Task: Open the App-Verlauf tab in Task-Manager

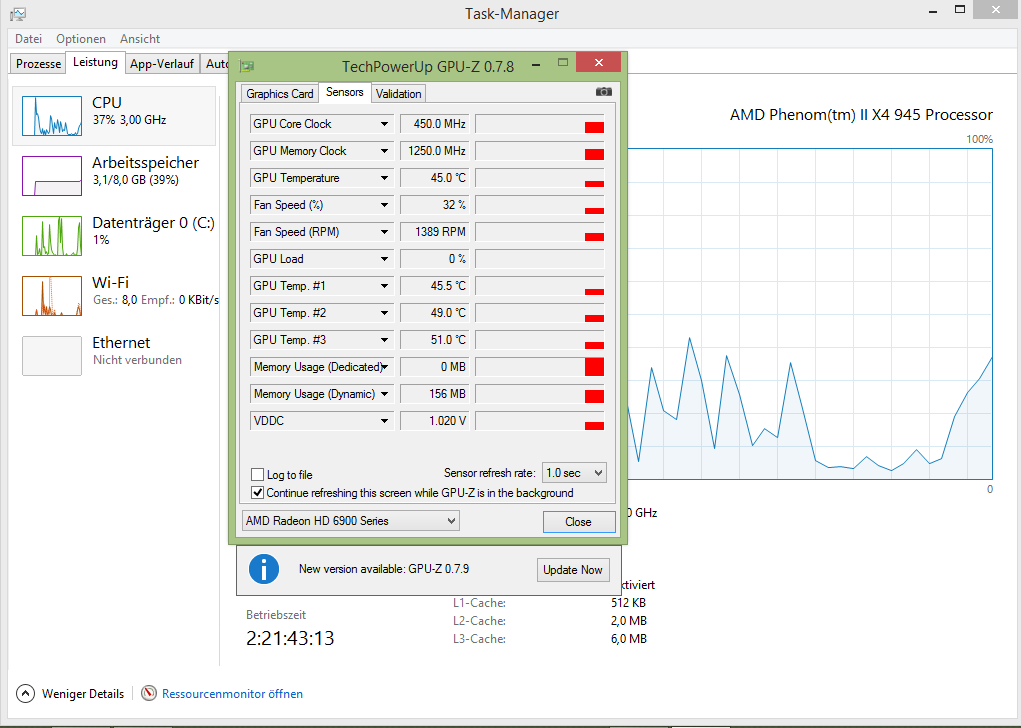Action: coord(161,64)
